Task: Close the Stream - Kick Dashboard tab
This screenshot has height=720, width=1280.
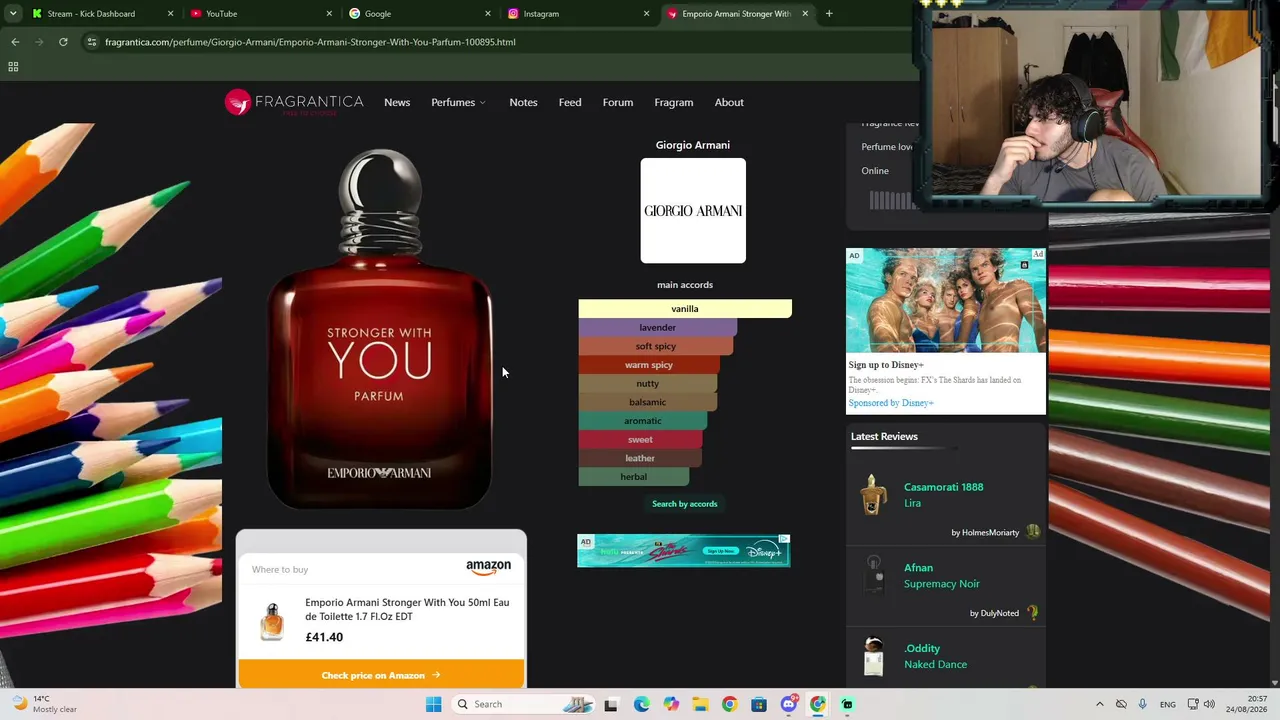Action: (170, 14)
